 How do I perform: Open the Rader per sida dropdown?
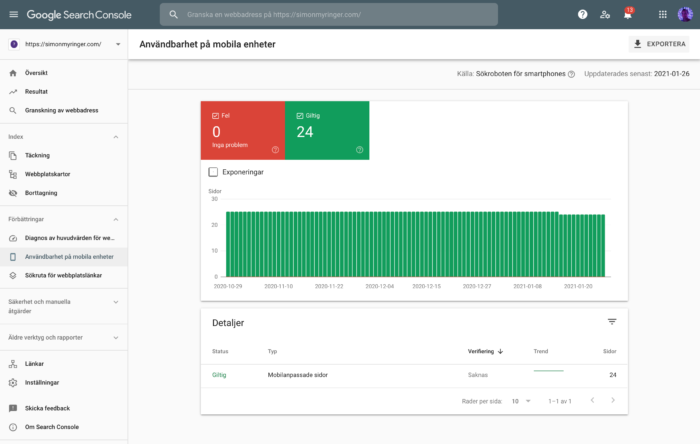(521, 401)
